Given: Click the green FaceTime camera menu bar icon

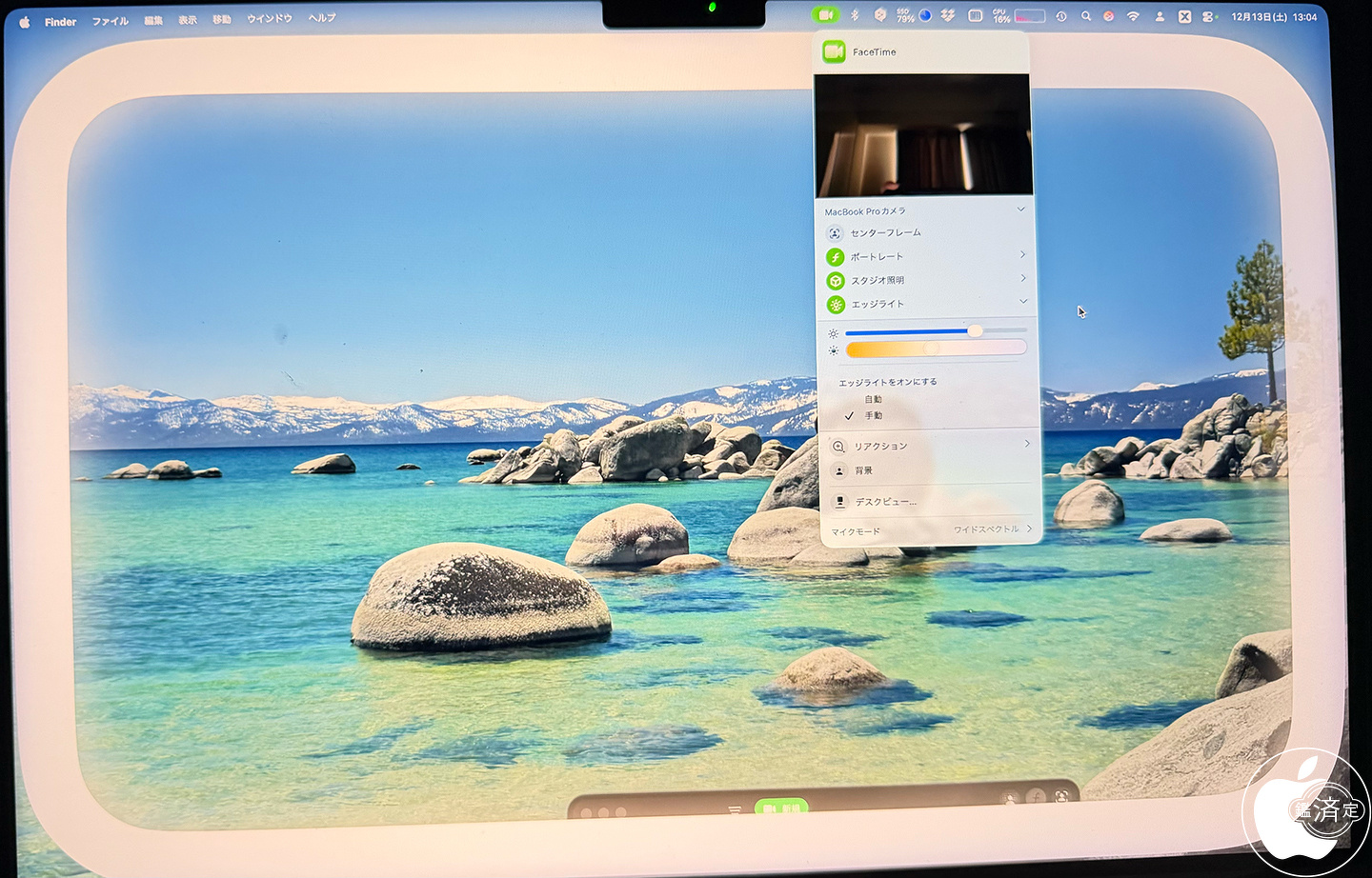Looking at the screenshot, I should pyautogui.click(x=825, y=15).
